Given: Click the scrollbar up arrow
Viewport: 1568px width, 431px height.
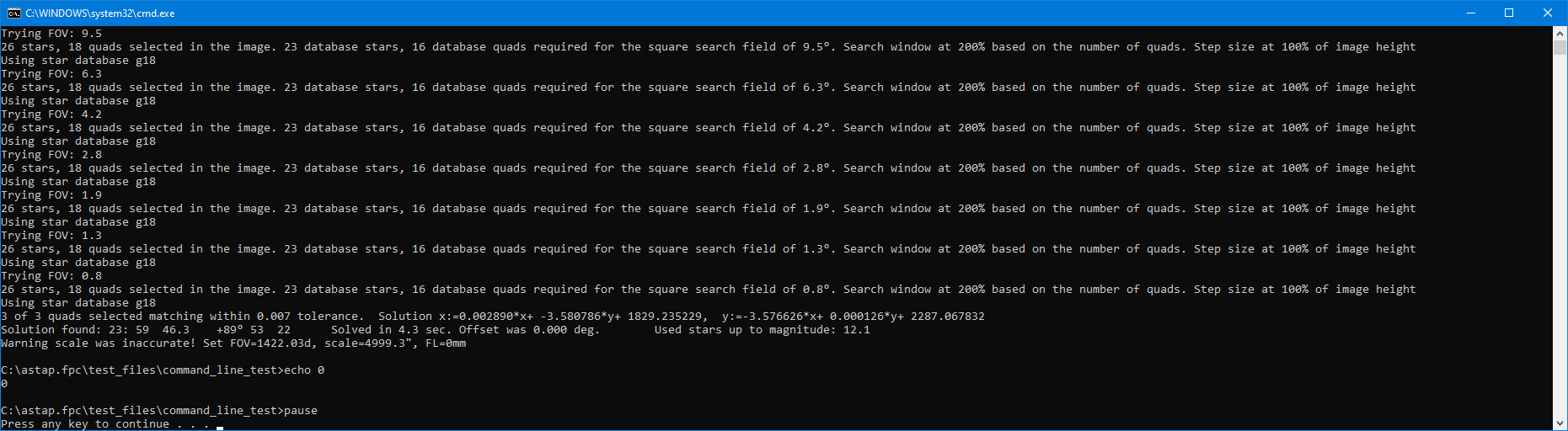Looking at the screenshot, I should (x=1560, y=33).
